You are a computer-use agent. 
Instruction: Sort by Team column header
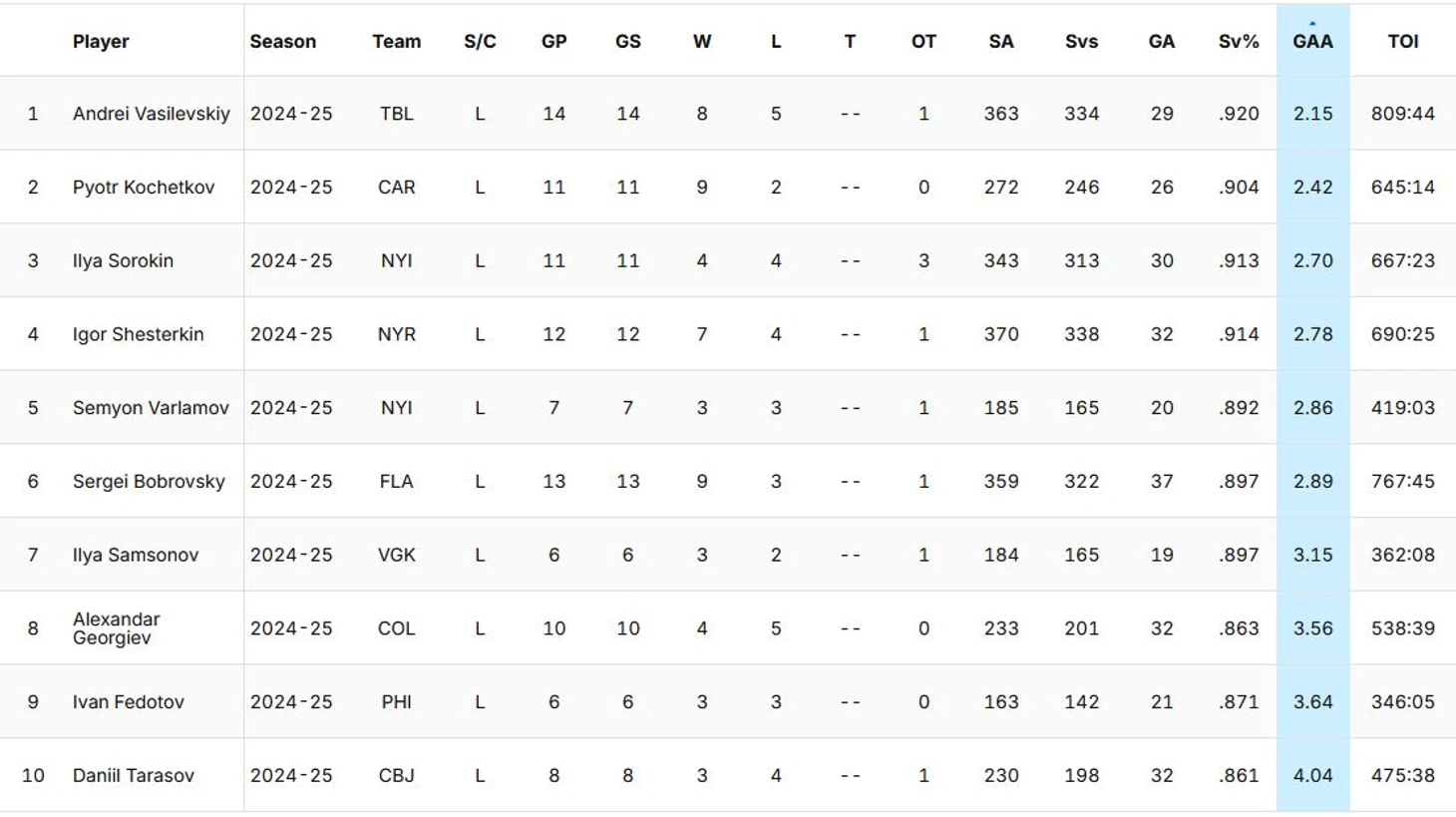[397, 42]
